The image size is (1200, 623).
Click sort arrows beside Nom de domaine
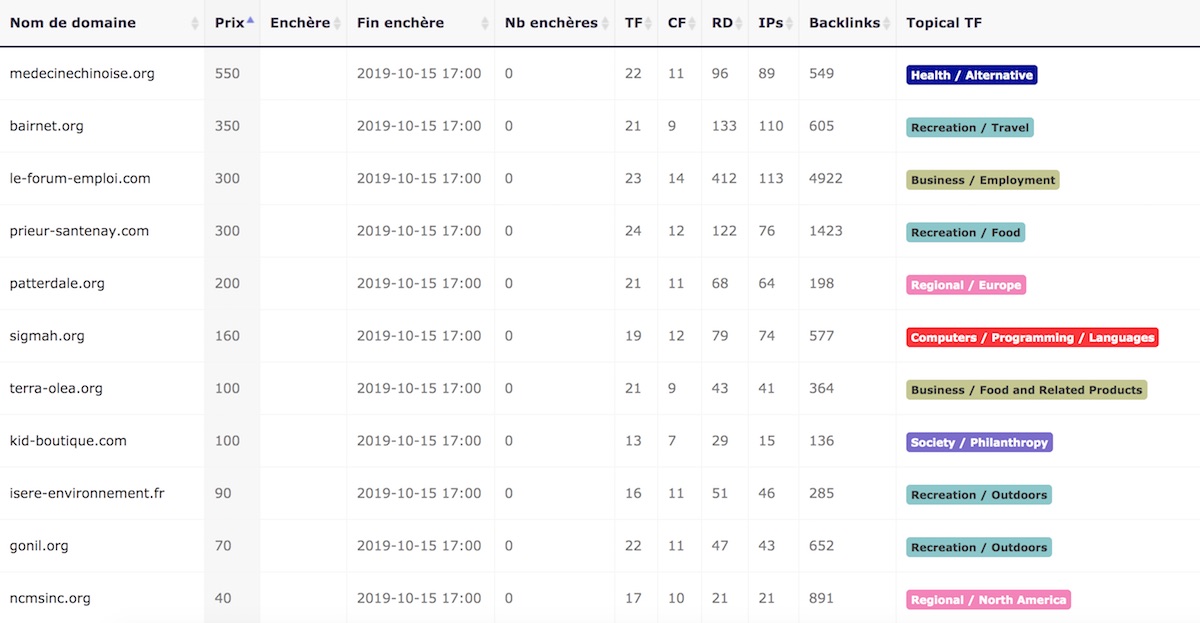click(195, 23)
